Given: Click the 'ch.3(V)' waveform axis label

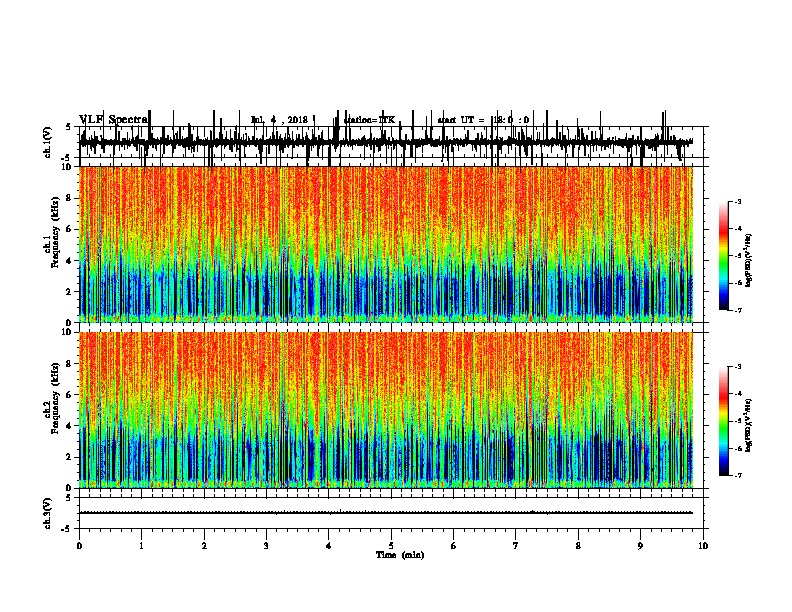Looking at the screenshot, I should pos(47,514).
